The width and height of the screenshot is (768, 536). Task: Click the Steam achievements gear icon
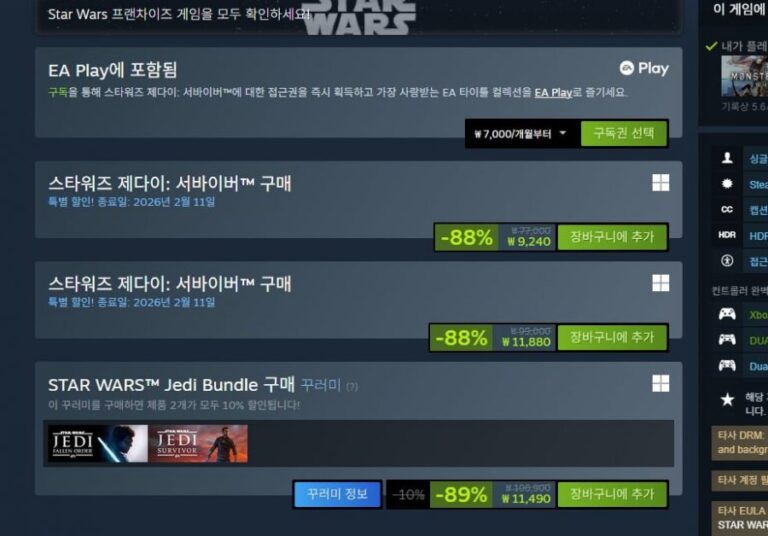coord(727,184)
